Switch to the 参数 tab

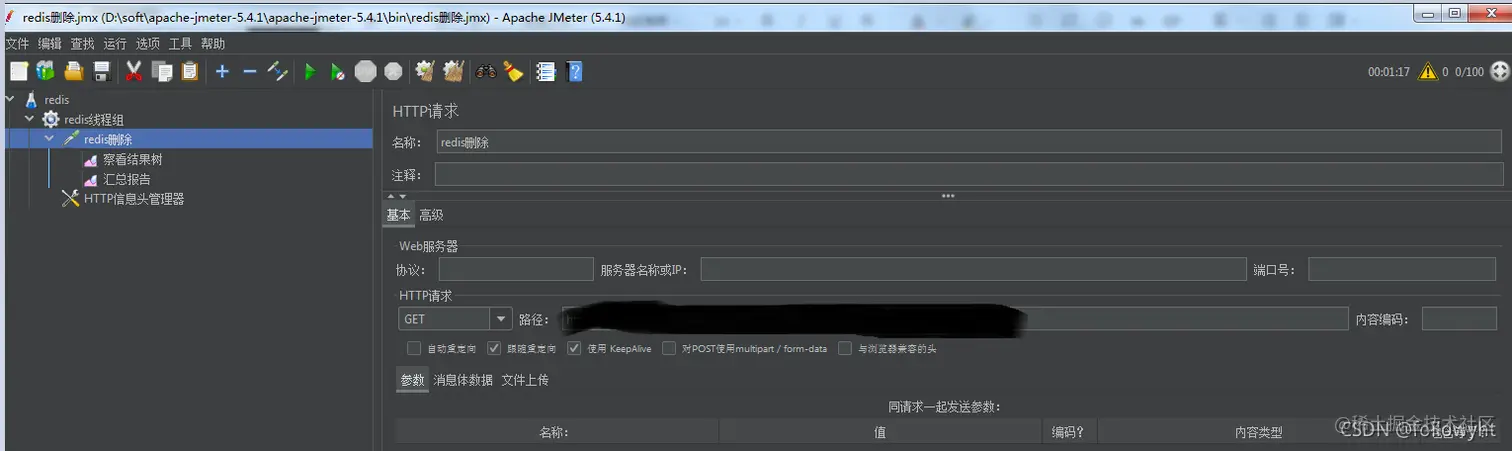(412, 380)
